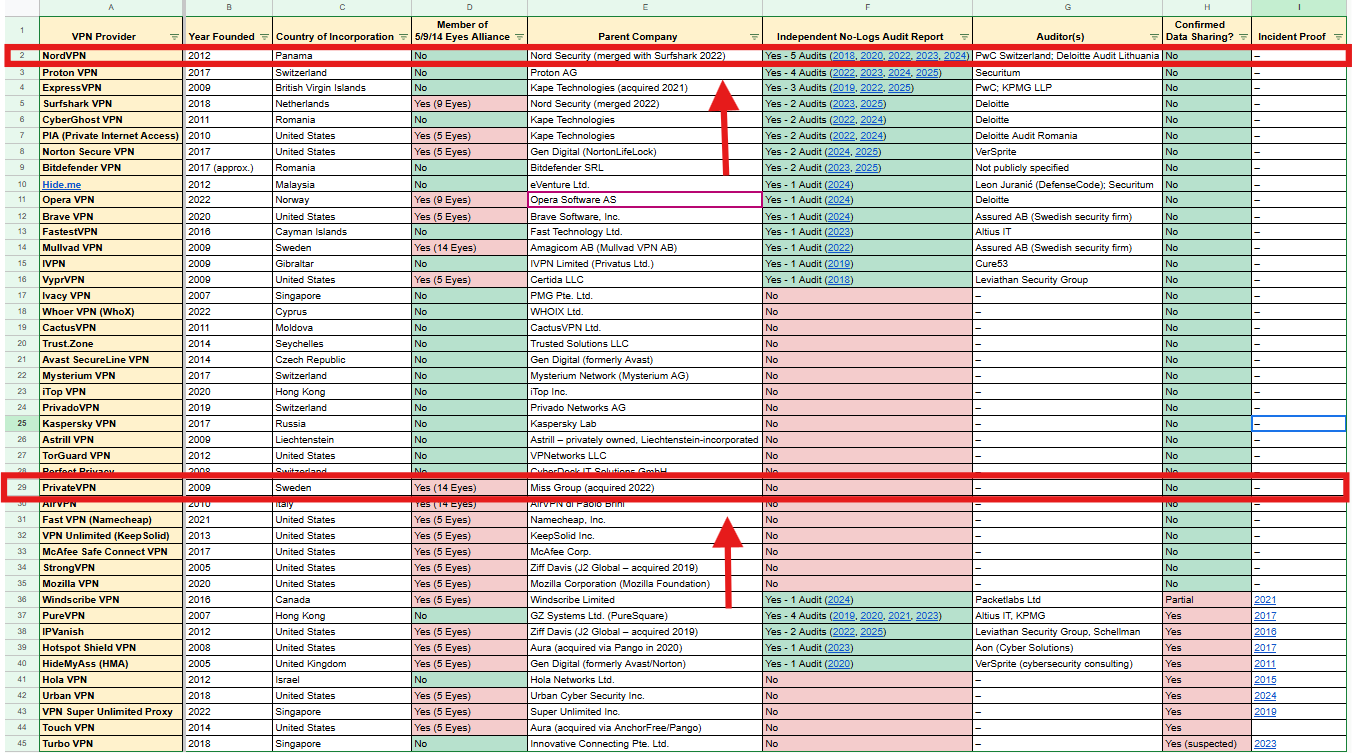Click the Mullvad VPN provider cell
Screen dimensions: 1353x753
111,248
